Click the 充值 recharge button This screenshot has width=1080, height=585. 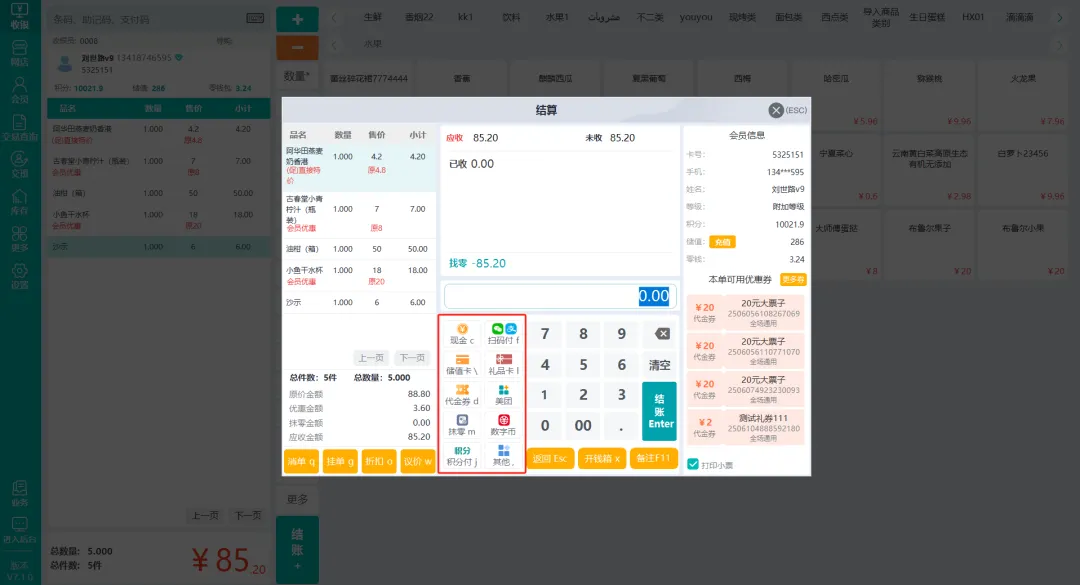click(x=723, y=242)
